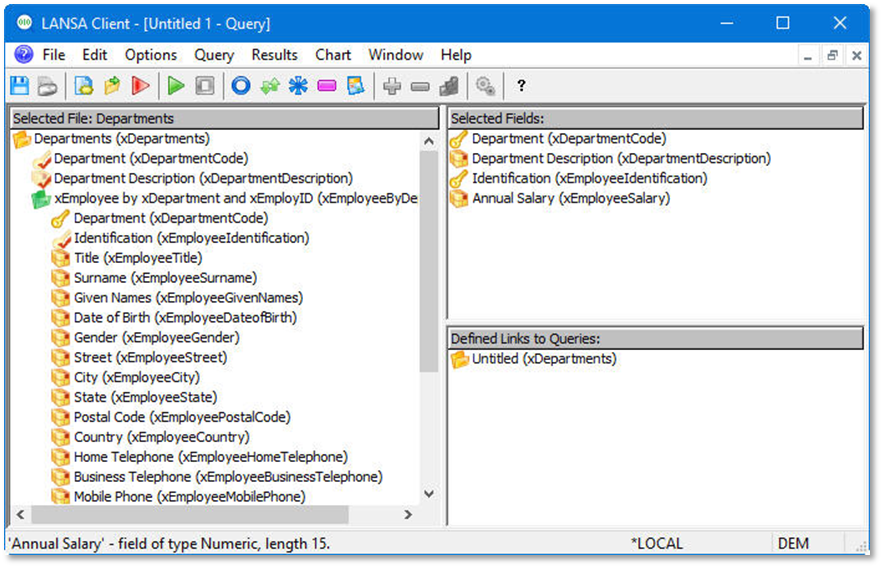The width and height of the screenshot is (882, 567).
Task: Click the file tree horizontal scrollbar thumb
Action: click(x=190, y=515)
